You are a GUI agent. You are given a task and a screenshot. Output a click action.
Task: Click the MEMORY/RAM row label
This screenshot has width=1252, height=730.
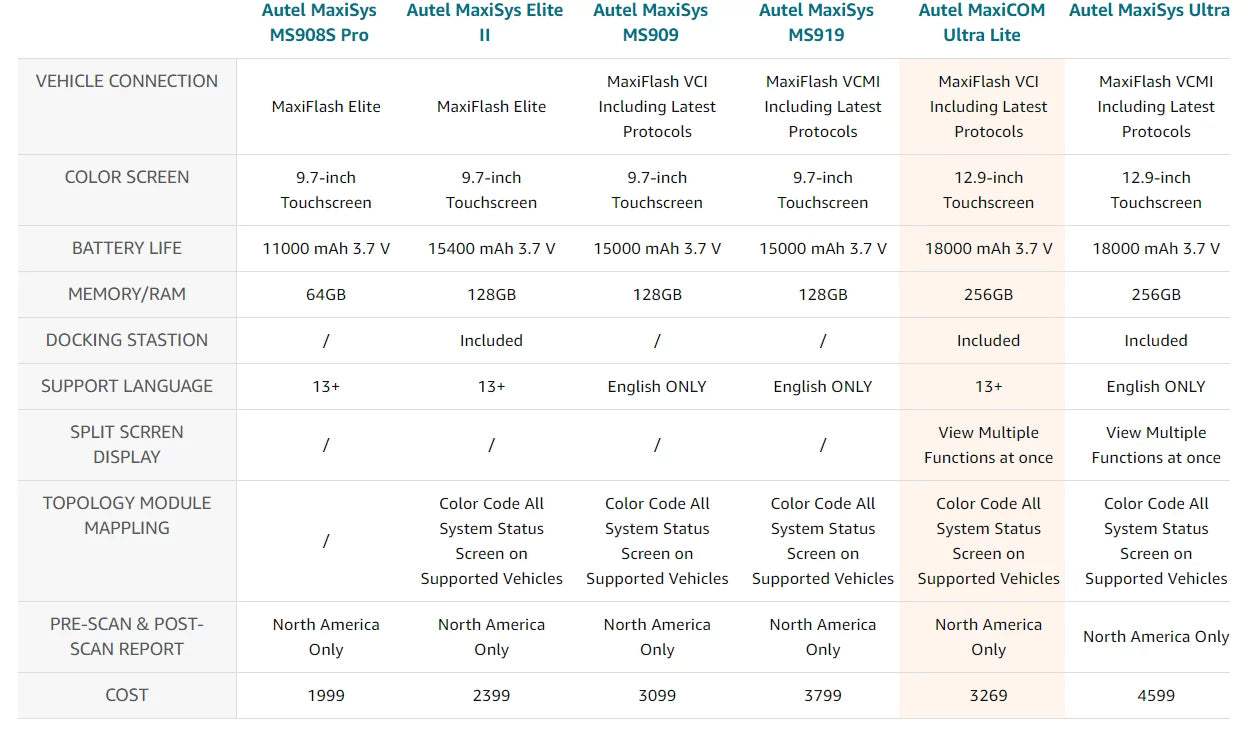tap(127, 294)
